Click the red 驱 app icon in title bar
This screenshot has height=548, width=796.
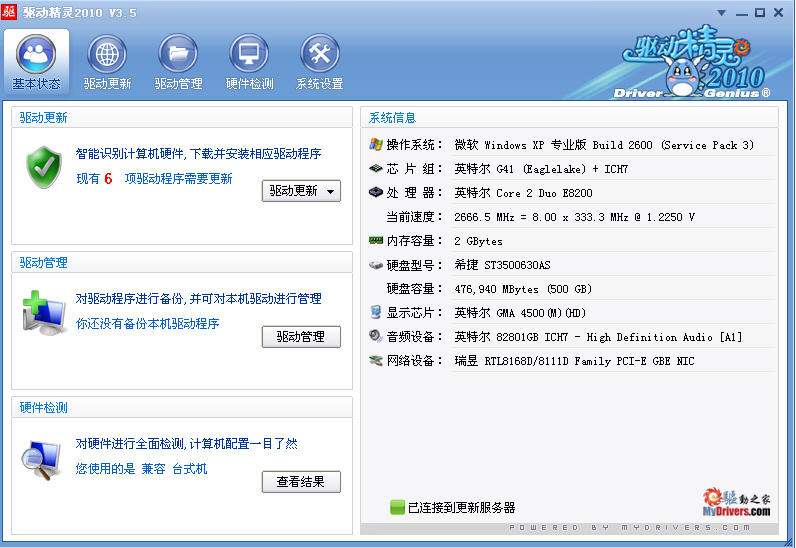pyautogui.click(x=9, y=12)
